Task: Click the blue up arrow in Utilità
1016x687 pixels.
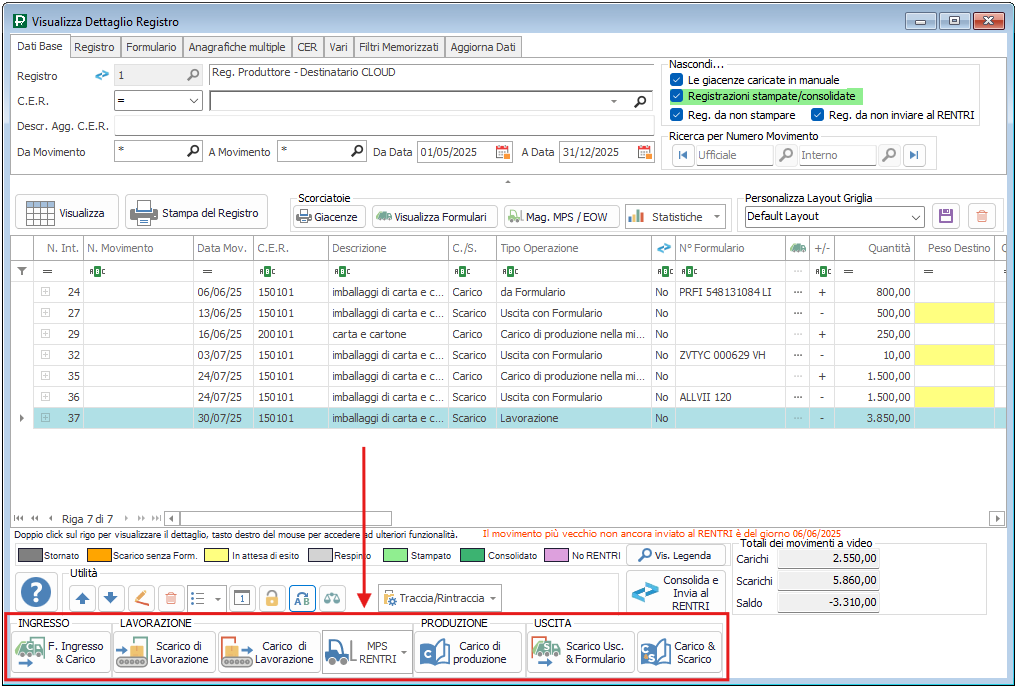Action: 82,598
